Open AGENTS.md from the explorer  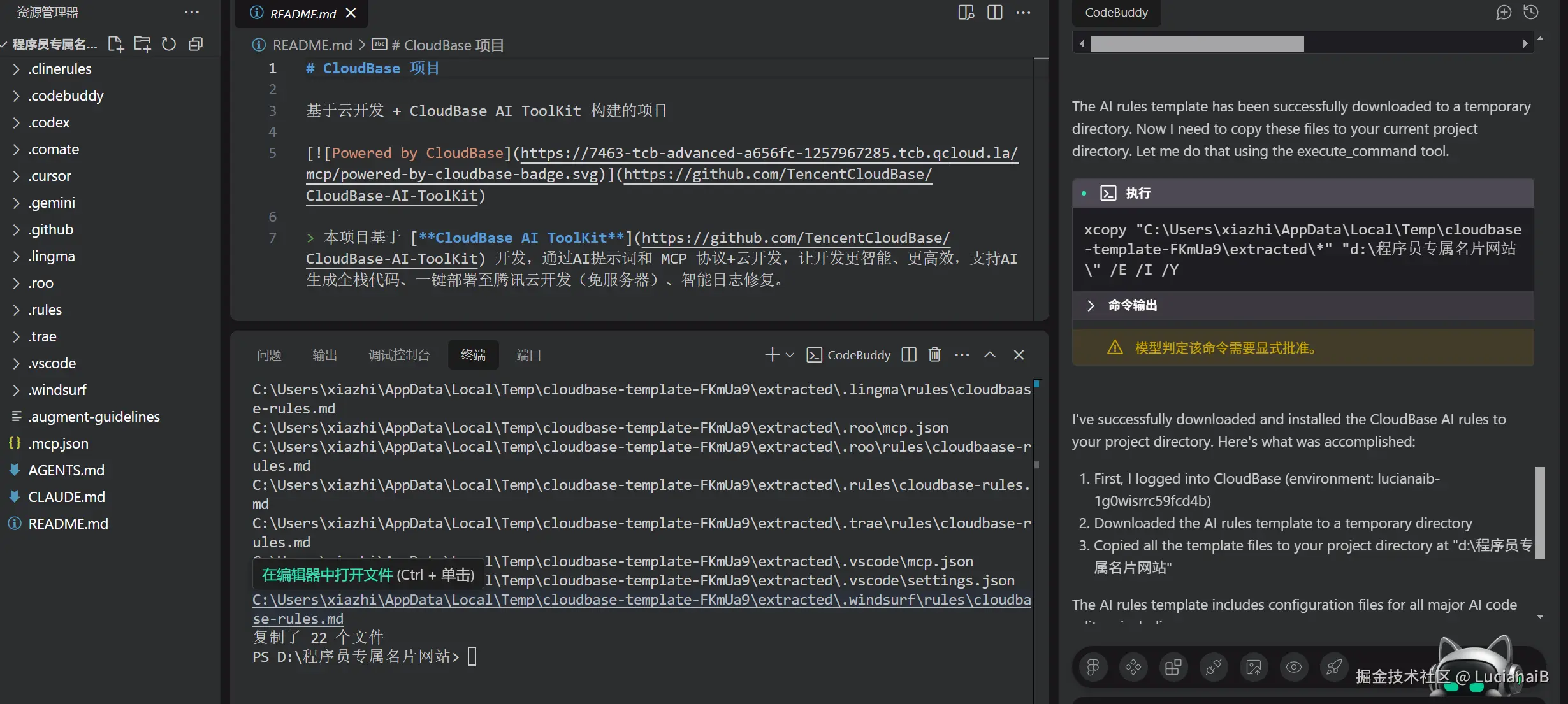click(x=66, y=470)
